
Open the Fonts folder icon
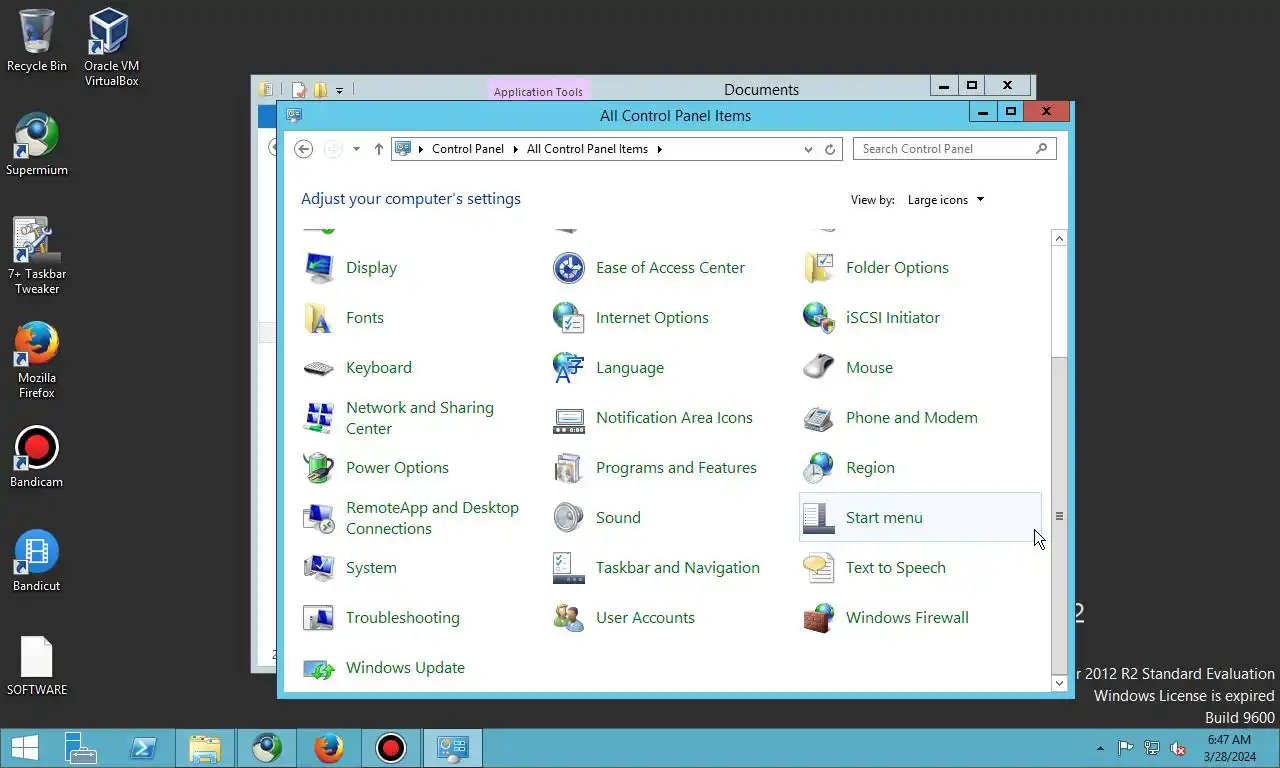click(x=319, y=318)
